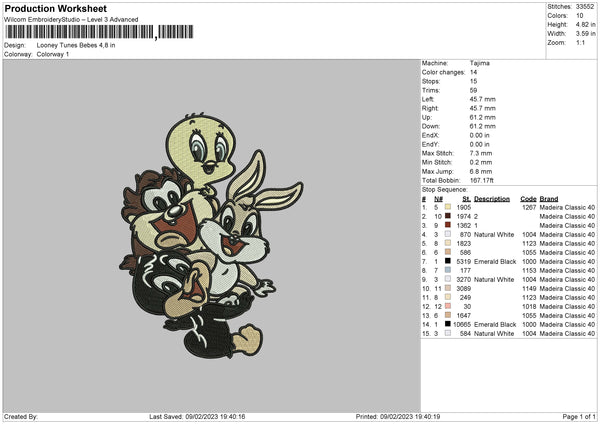Select Natural White description in stop row 15

pos(494,334)
